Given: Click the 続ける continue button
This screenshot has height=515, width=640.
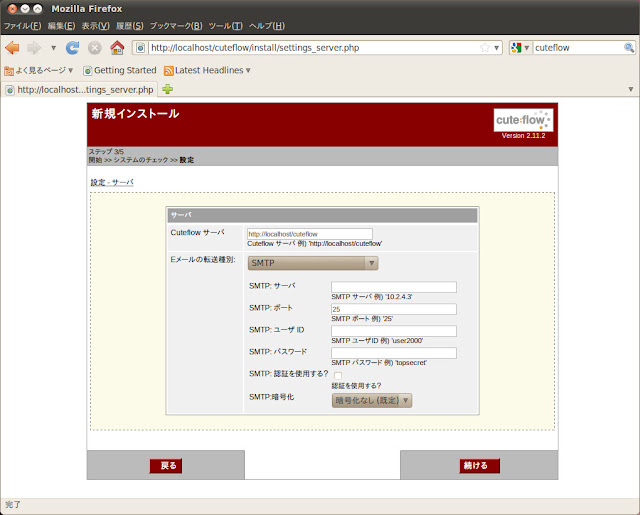Looking at the screenshot, I should pos(480,466).
